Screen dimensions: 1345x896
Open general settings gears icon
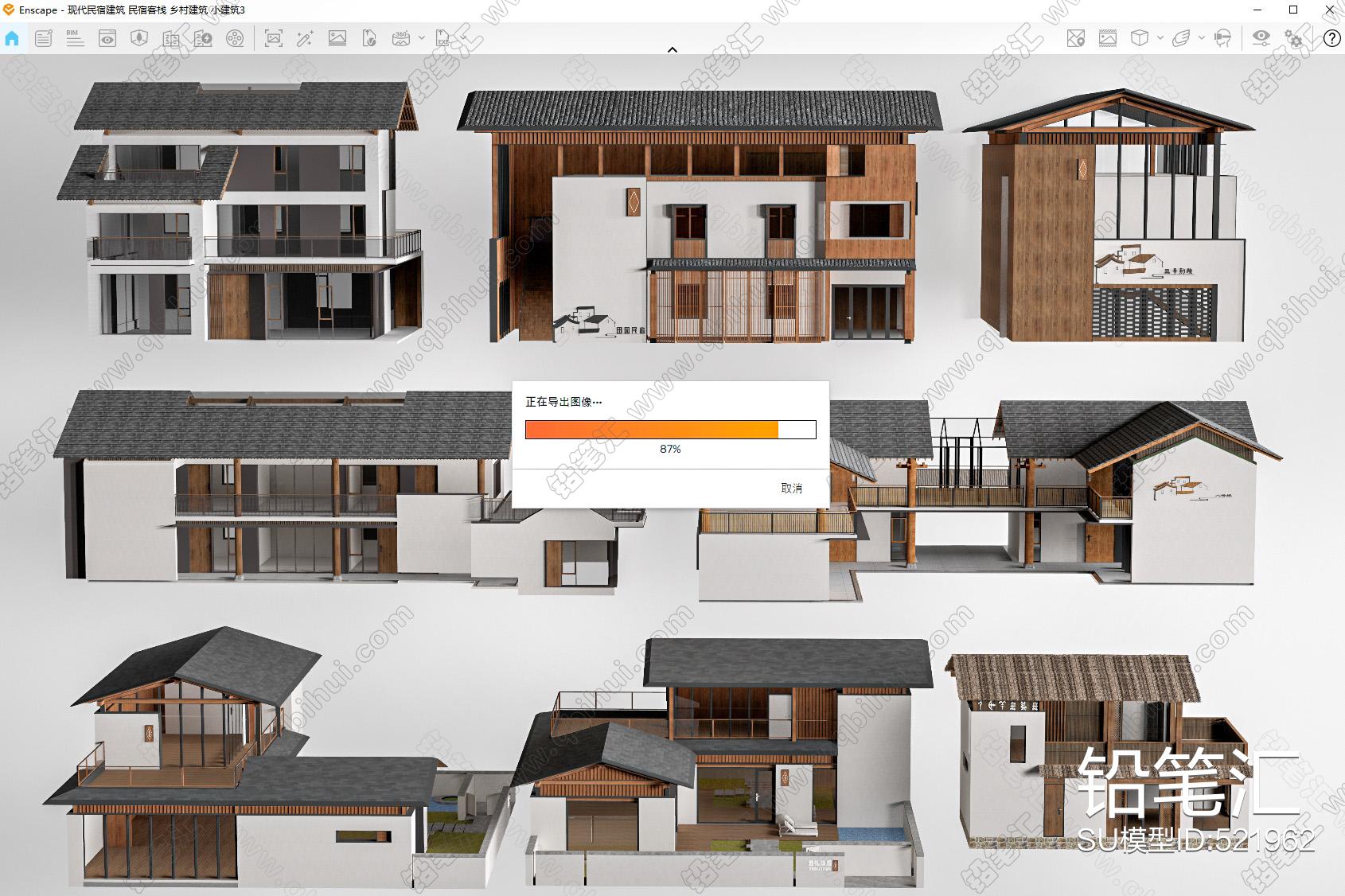point(1294,38)
